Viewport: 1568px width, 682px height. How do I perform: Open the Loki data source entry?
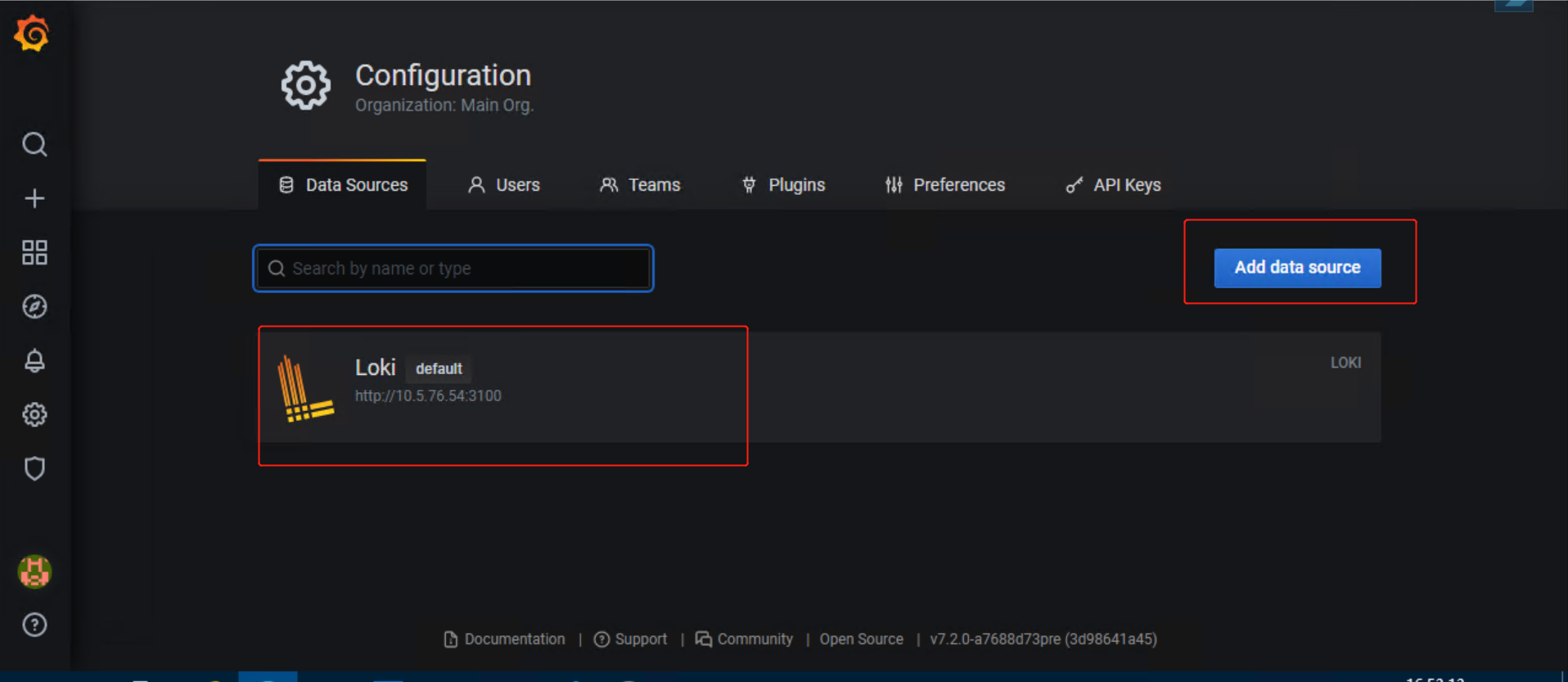click(x=376, y=368)
